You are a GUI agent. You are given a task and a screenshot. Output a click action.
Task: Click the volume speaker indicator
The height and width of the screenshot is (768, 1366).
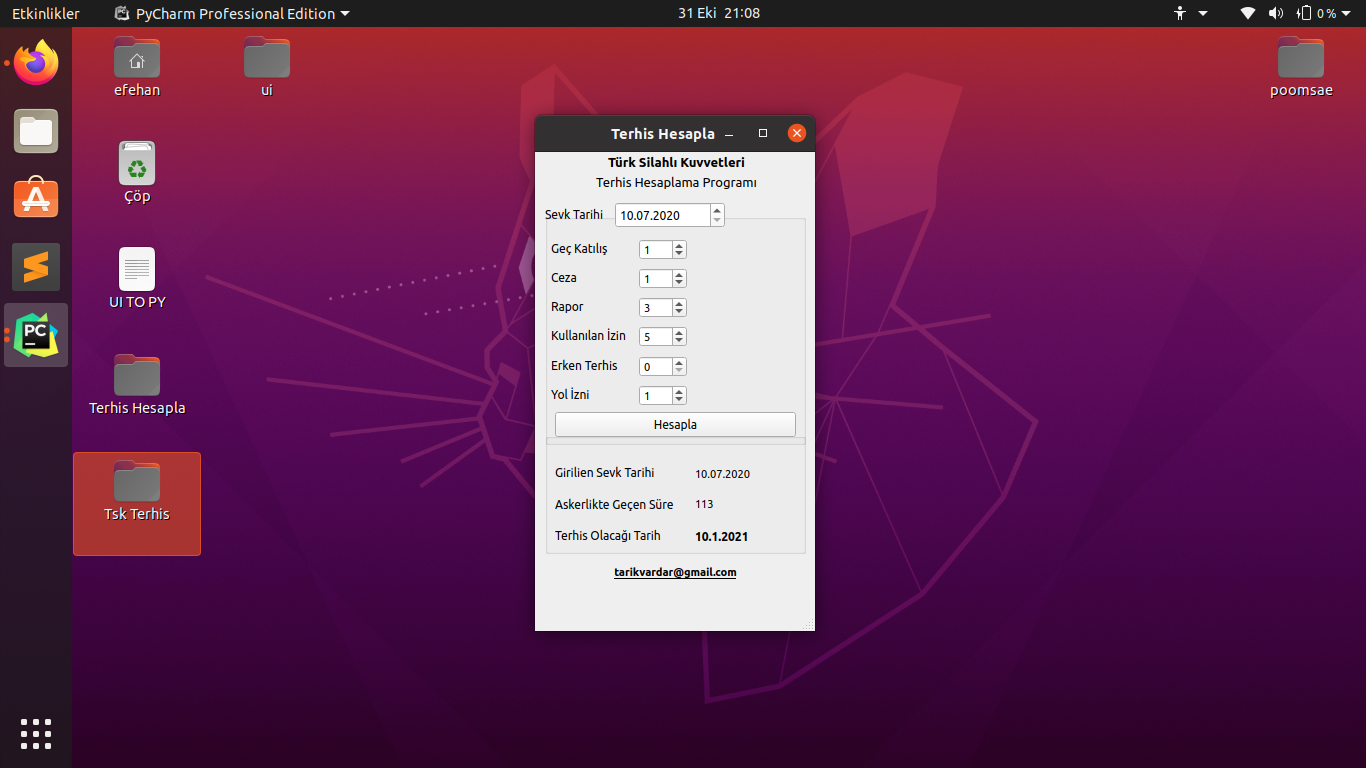[1275, 13]
